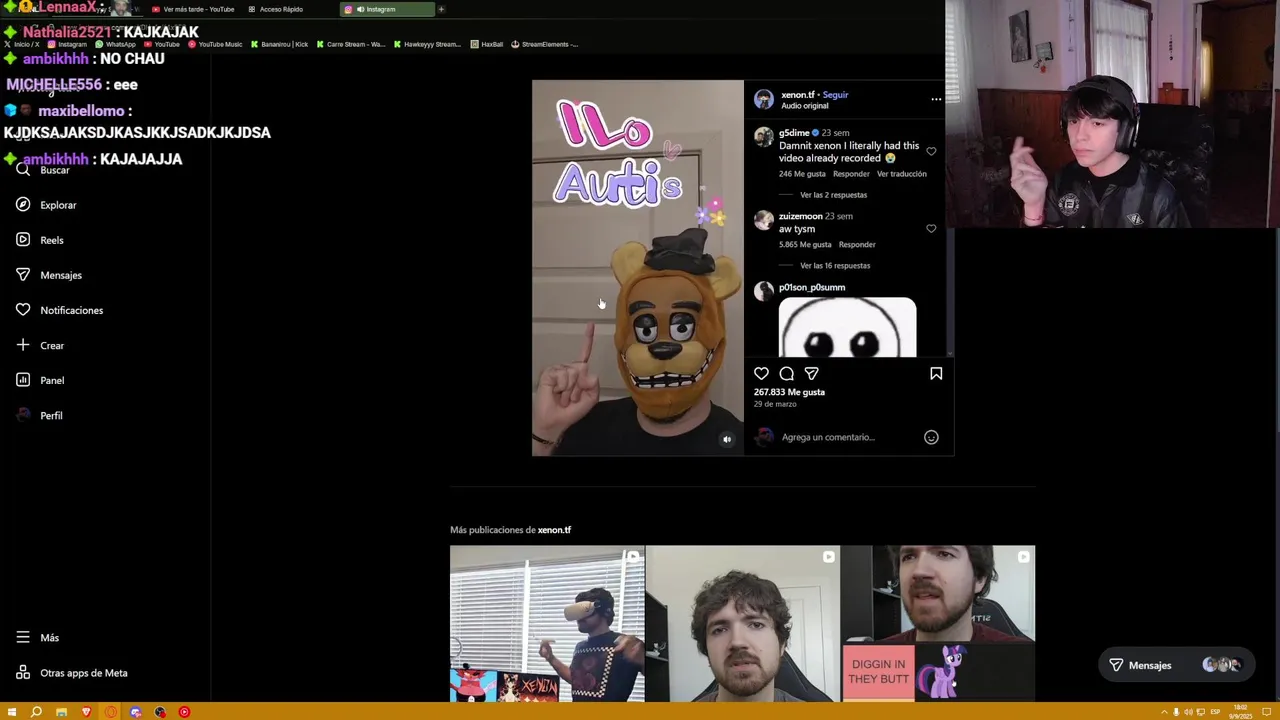Open a new browser tab with plus
The image size is (1280, 720).
(441, 9)
